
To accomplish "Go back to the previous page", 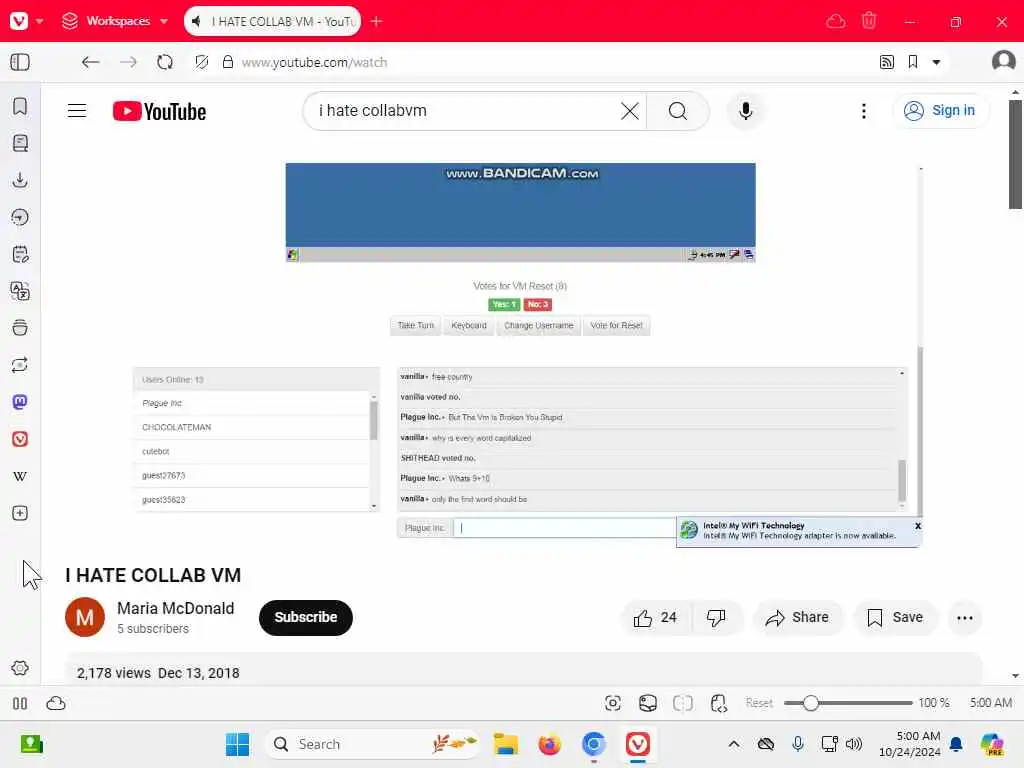I will pyautogui.click(x=91, y=62).
